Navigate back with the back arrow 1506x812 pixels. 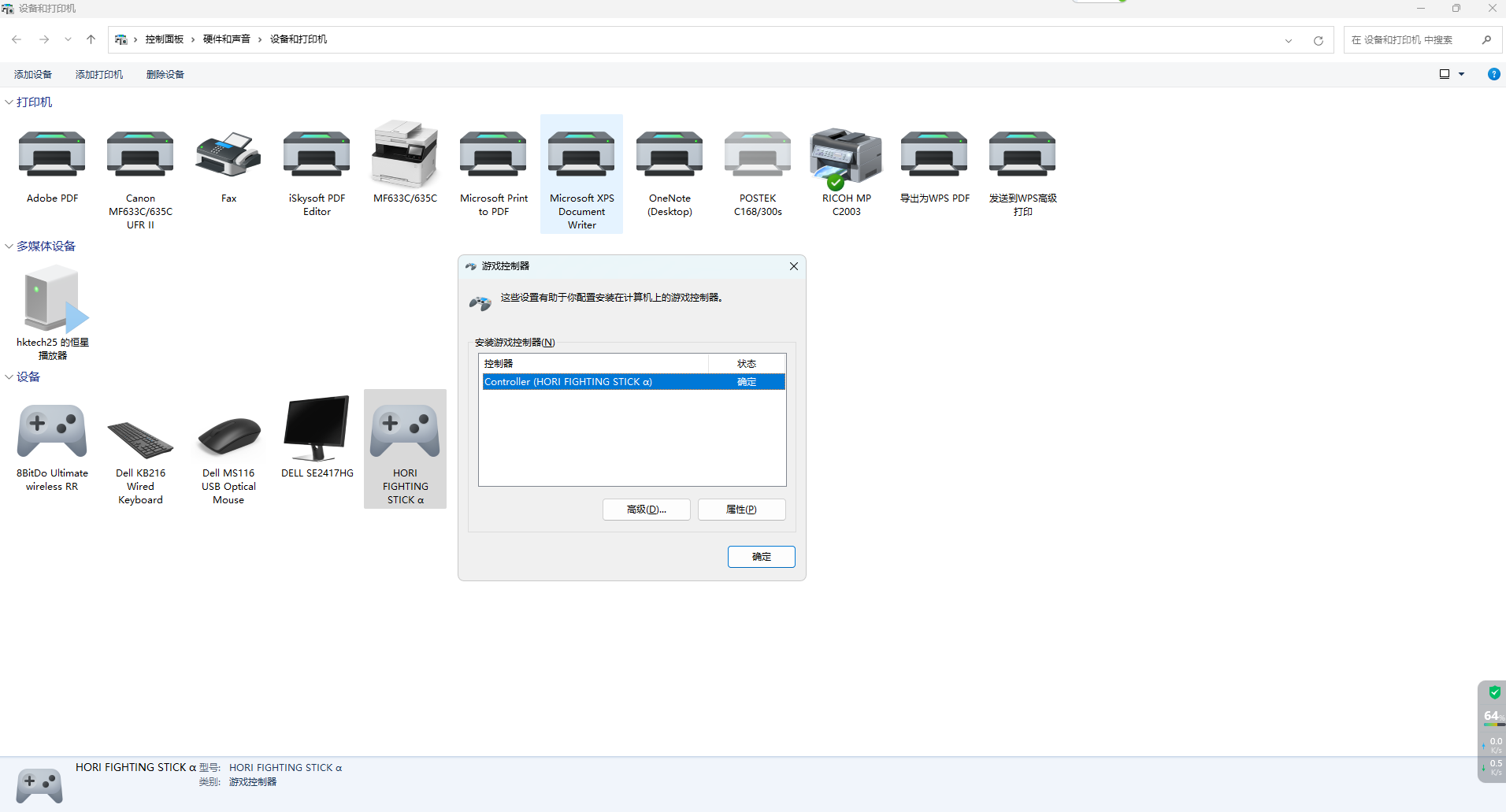[x=17, y=39]
